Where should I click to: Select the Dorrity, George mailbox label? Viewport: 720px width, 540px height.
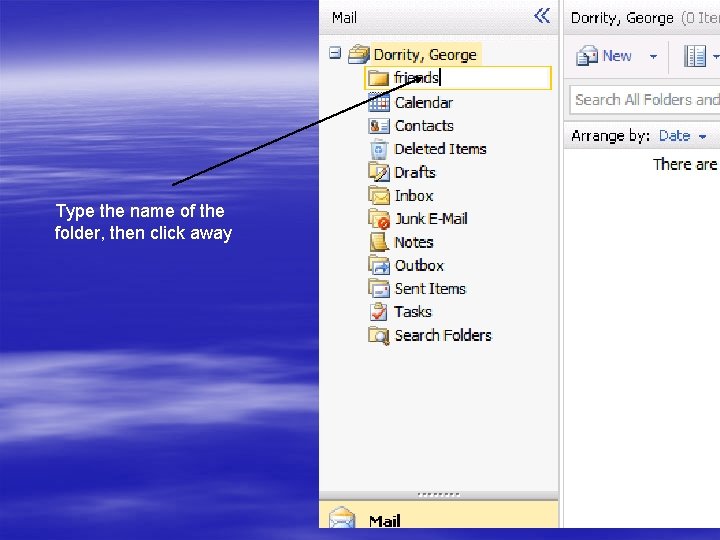(425, 55)
